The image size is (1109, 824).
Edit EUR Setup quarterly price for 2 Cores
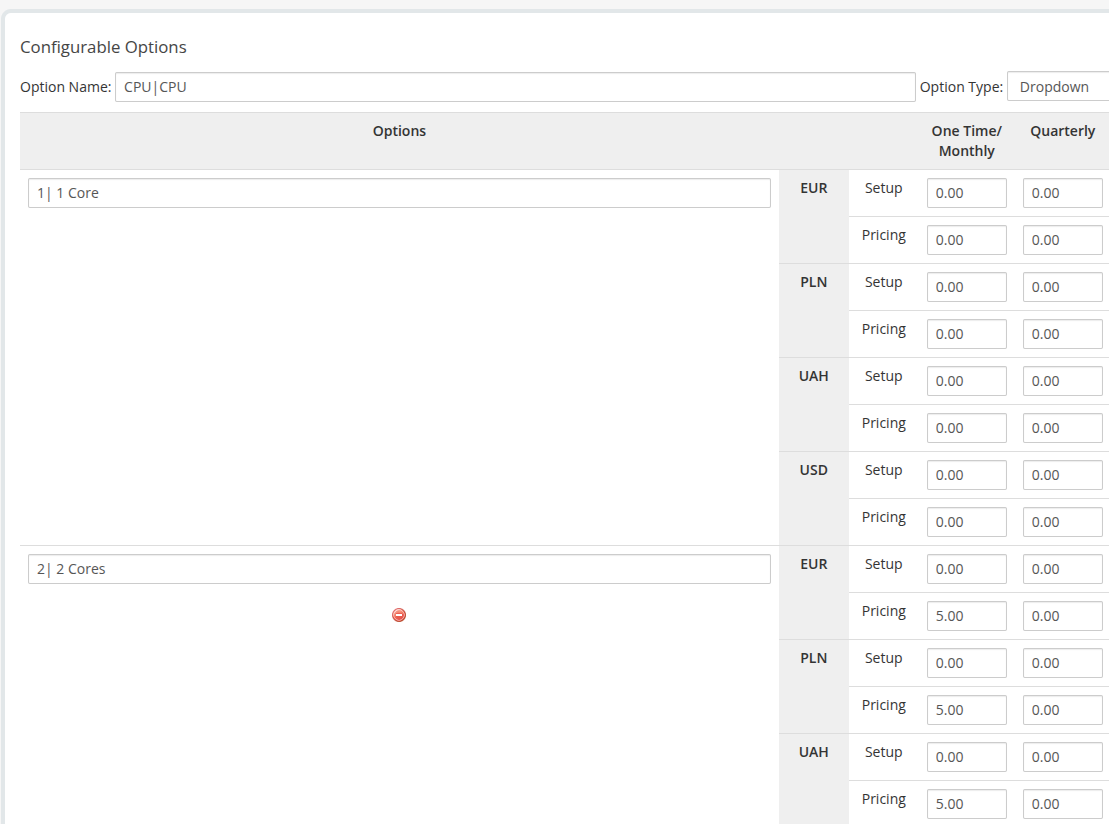(x=1062, y=568)
